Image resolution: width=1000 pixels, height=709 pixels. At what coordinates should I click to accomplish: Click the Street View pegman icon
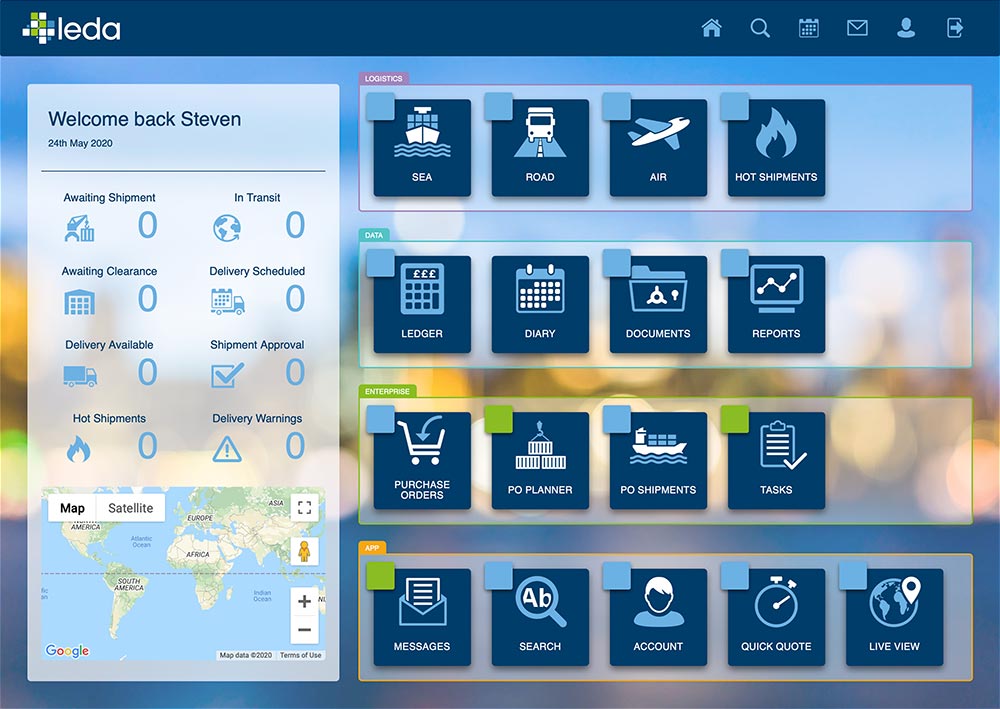coord(305,552)
